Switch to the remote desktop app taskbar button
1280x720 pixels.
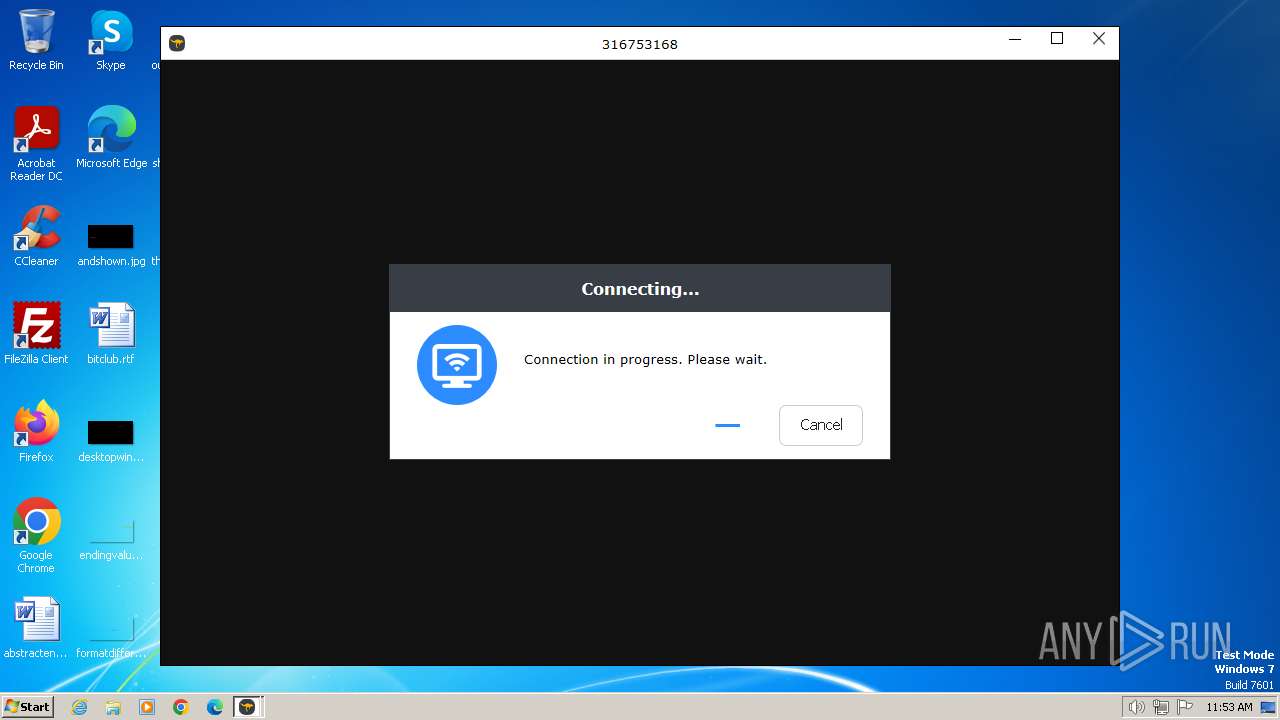247,707
